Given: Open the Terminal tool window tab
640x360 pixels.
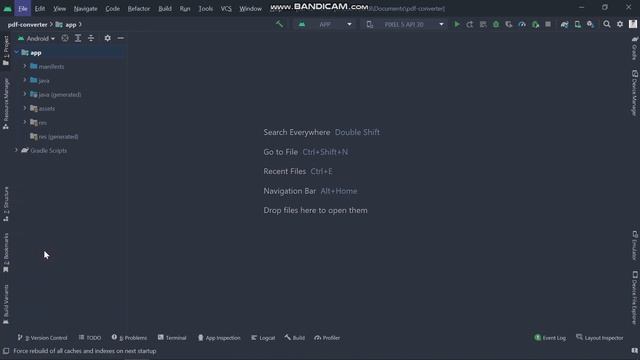Looking at the screenshot, I should [x=172, y=338].
